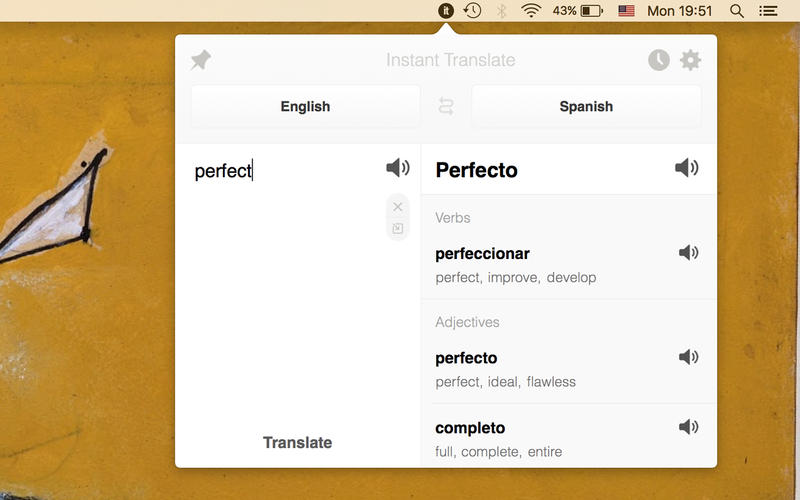Open the English source language dropdown
The image size is (800, 500).
(305, 107)
